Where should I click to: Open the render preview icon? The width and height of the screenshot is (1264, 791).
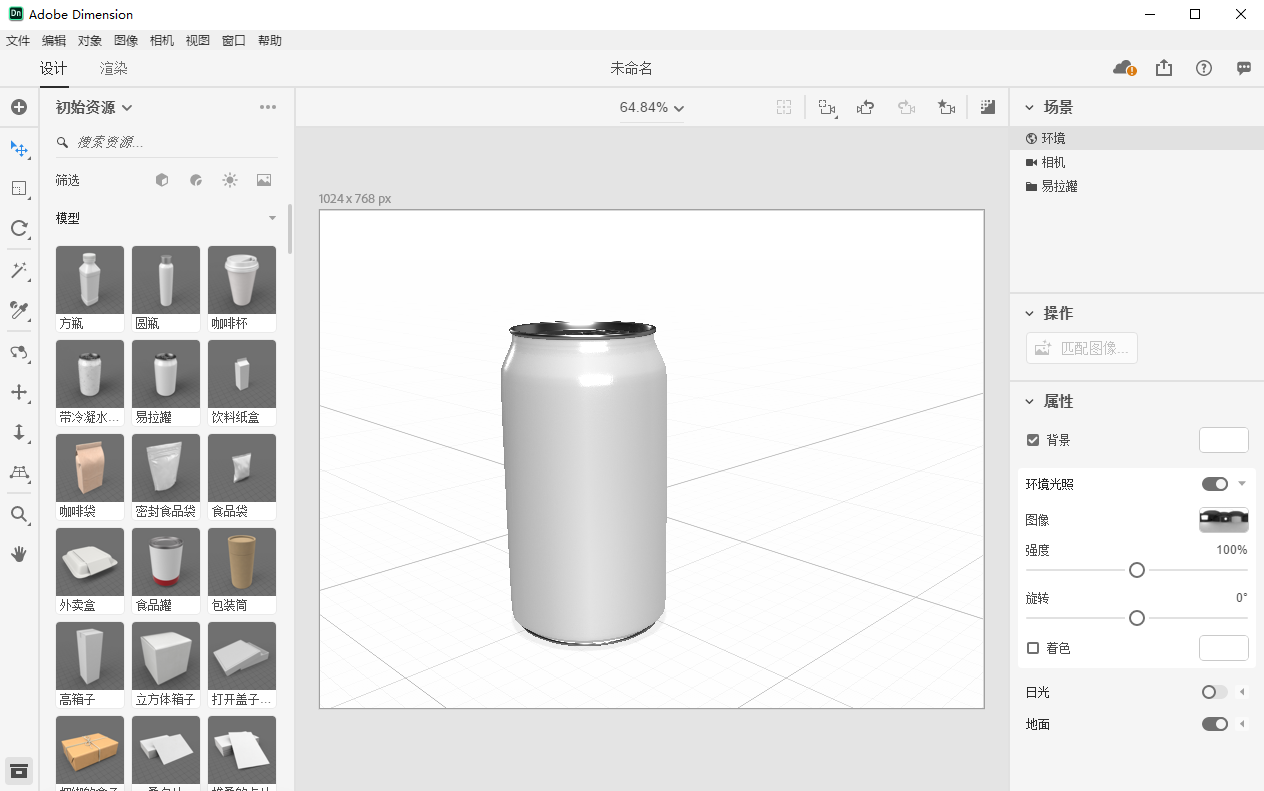click(988, 107)
